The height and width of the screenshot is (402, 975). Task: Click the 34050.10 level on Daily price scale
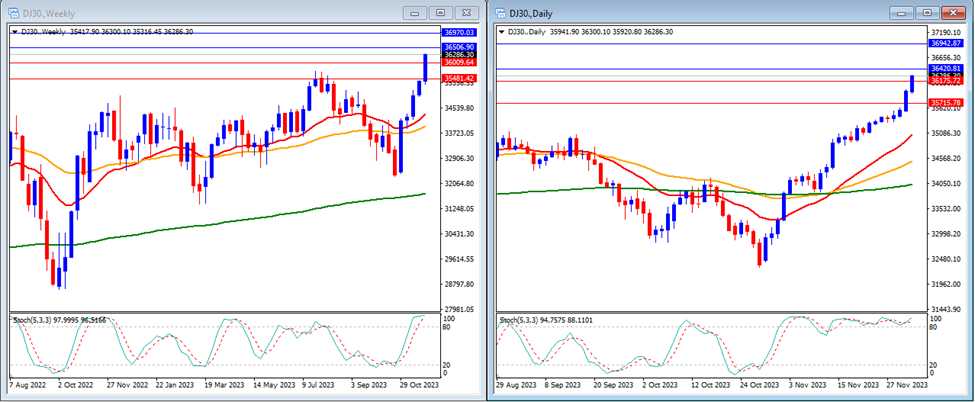(x=945, y=184)
